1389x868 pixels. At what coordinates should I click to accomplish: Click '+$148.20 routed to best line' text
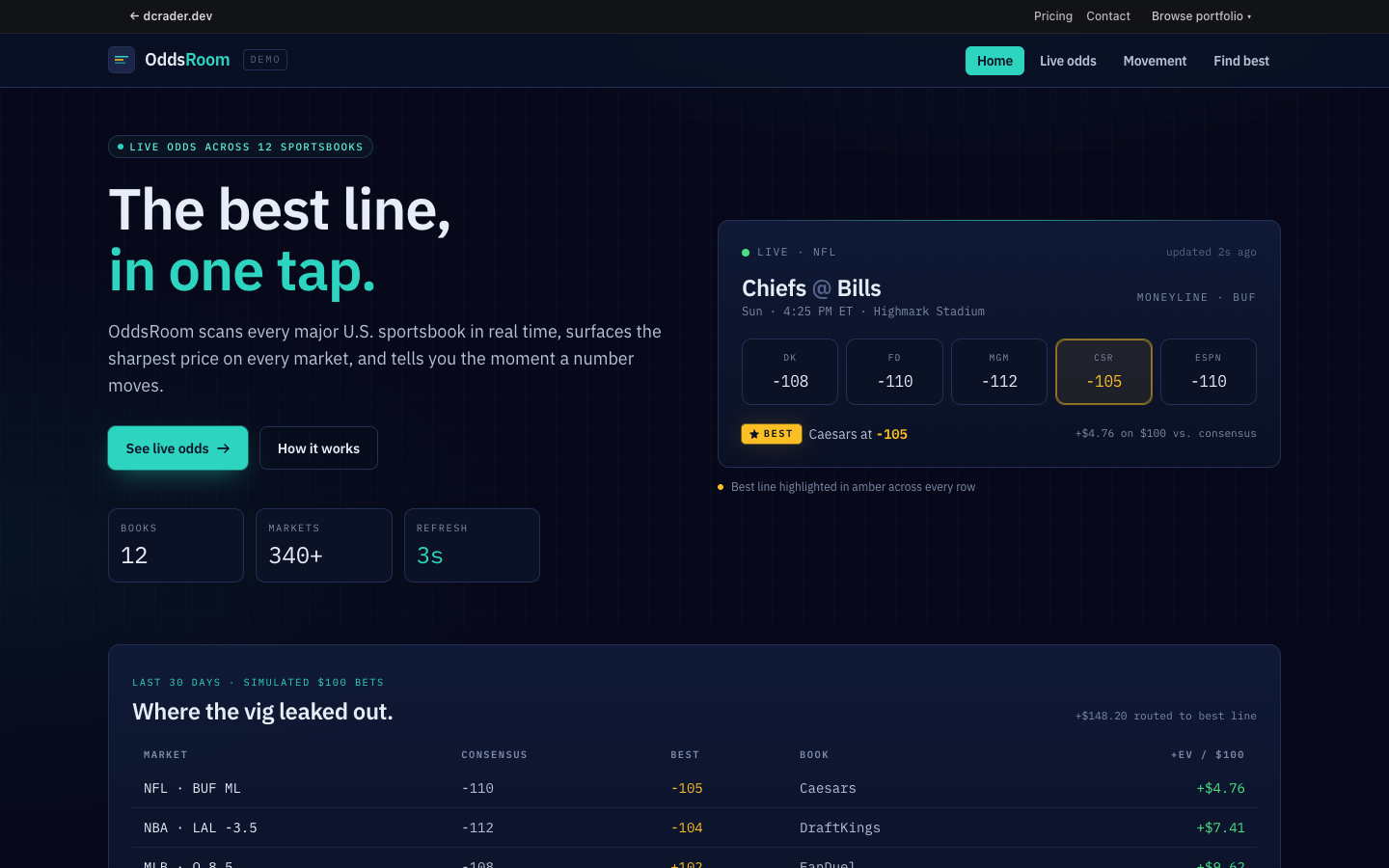tap(1165, 717)
